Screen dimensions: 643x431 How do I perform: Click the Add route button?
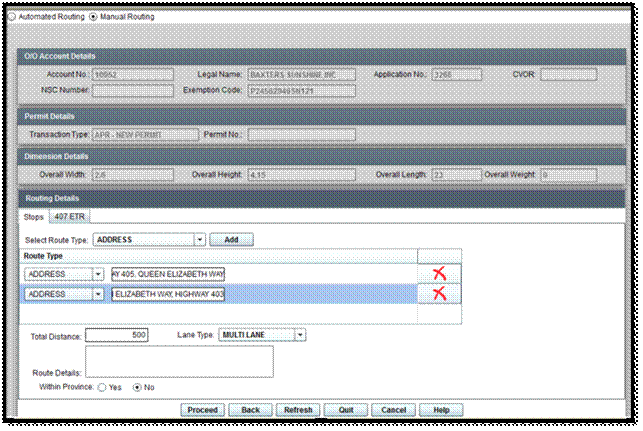232,239
